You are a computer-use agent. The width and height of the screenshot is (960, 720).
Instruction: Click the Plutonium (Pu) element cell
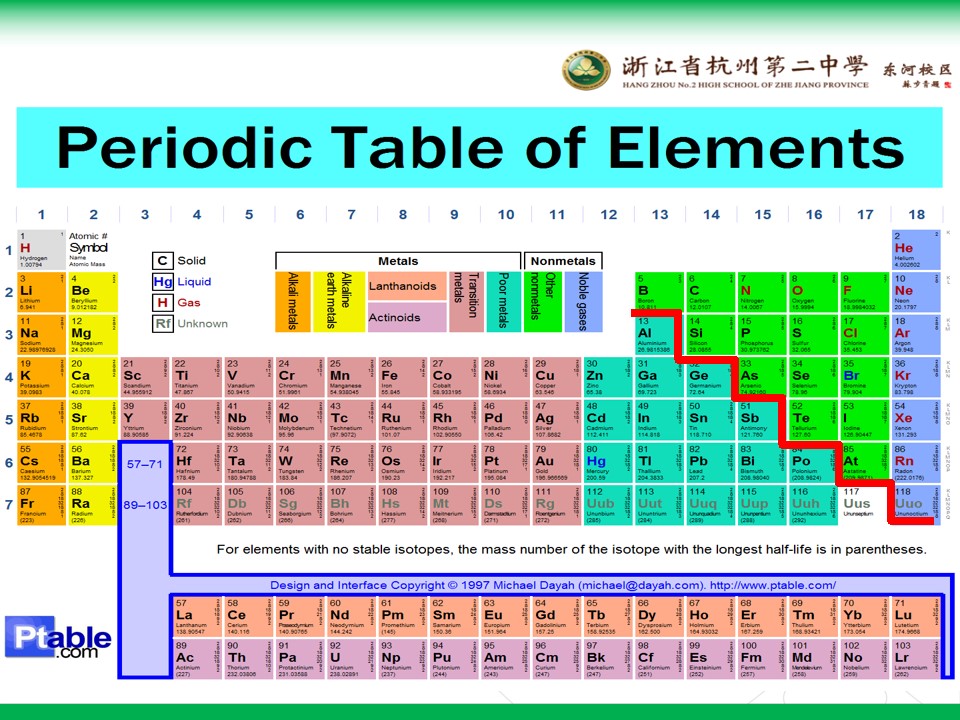[454, 659]
